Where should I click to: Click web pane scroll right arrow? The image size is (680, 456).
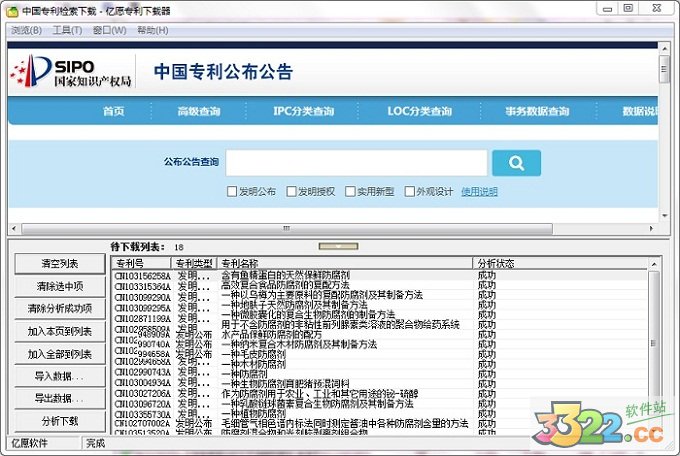tap(651, 228)
